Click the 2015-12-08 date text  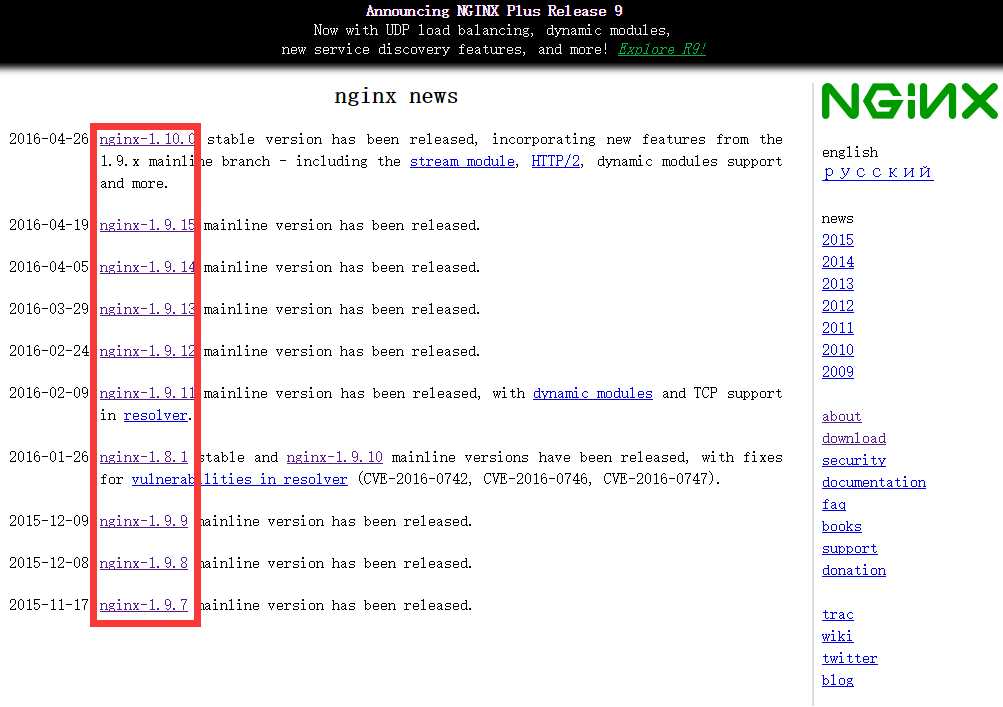pyautogui.click(x=49, y=563)
